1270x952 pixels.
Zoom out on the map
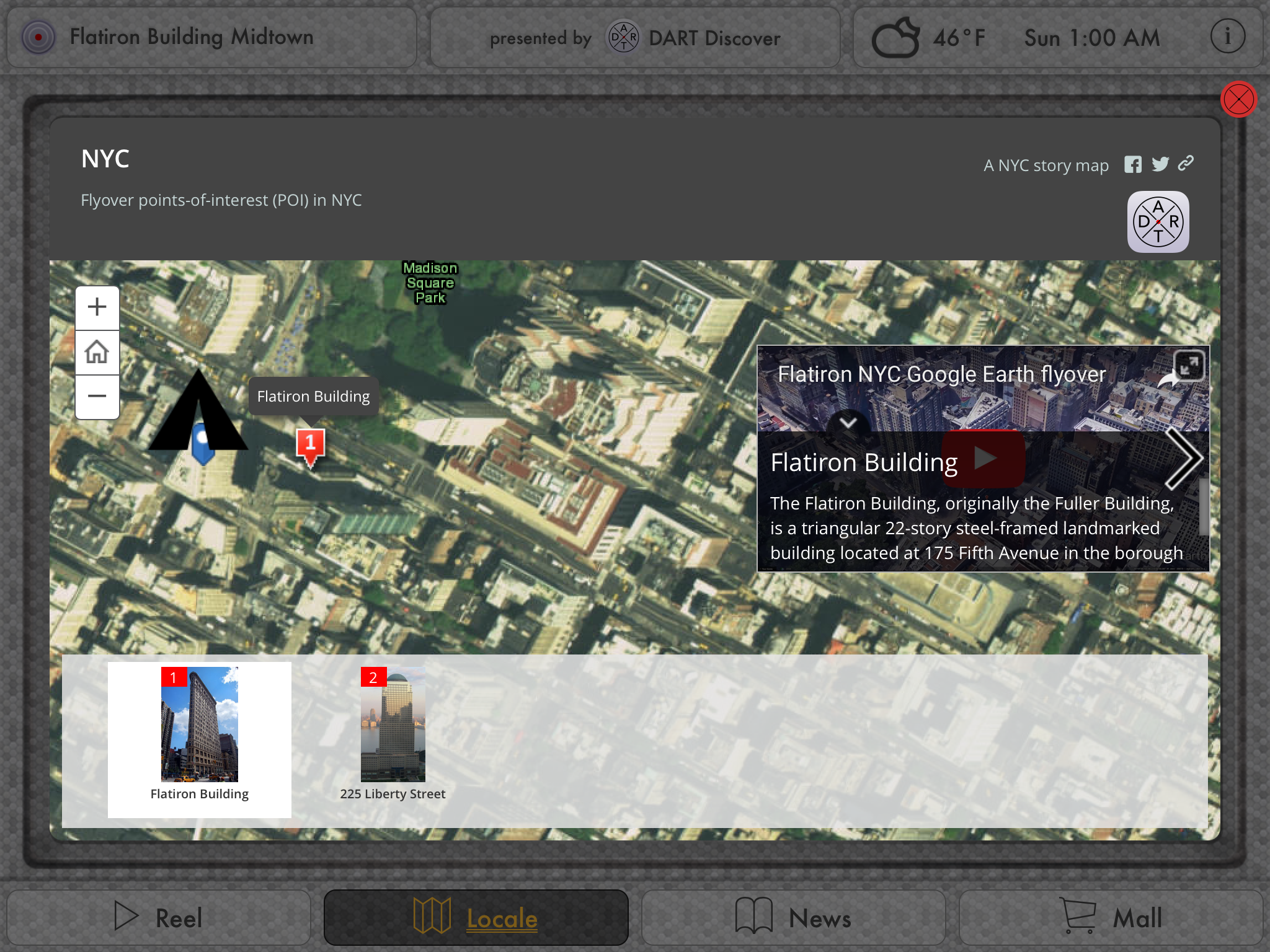97,397
